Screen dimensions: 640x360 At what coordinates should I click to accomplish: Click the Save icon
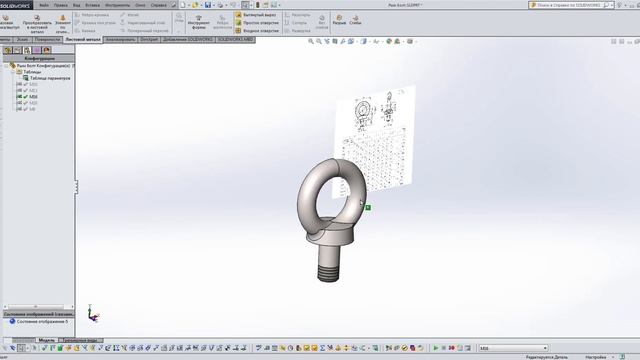click(208, 5)
